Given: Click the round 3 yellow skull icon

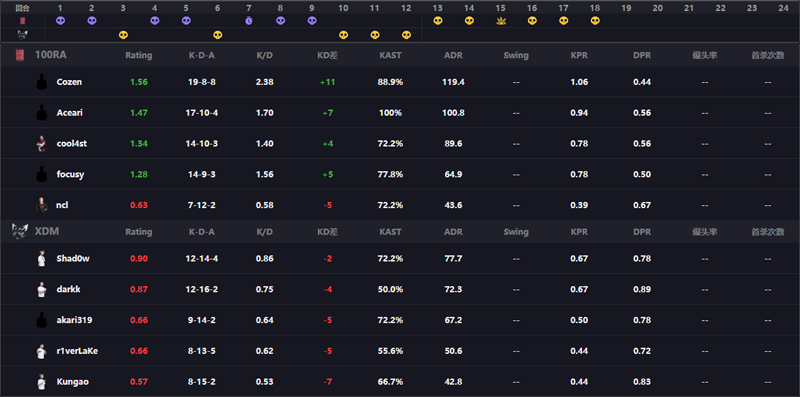Looking at the screenshot, I should pyautogui.click(x=123, y=35).
